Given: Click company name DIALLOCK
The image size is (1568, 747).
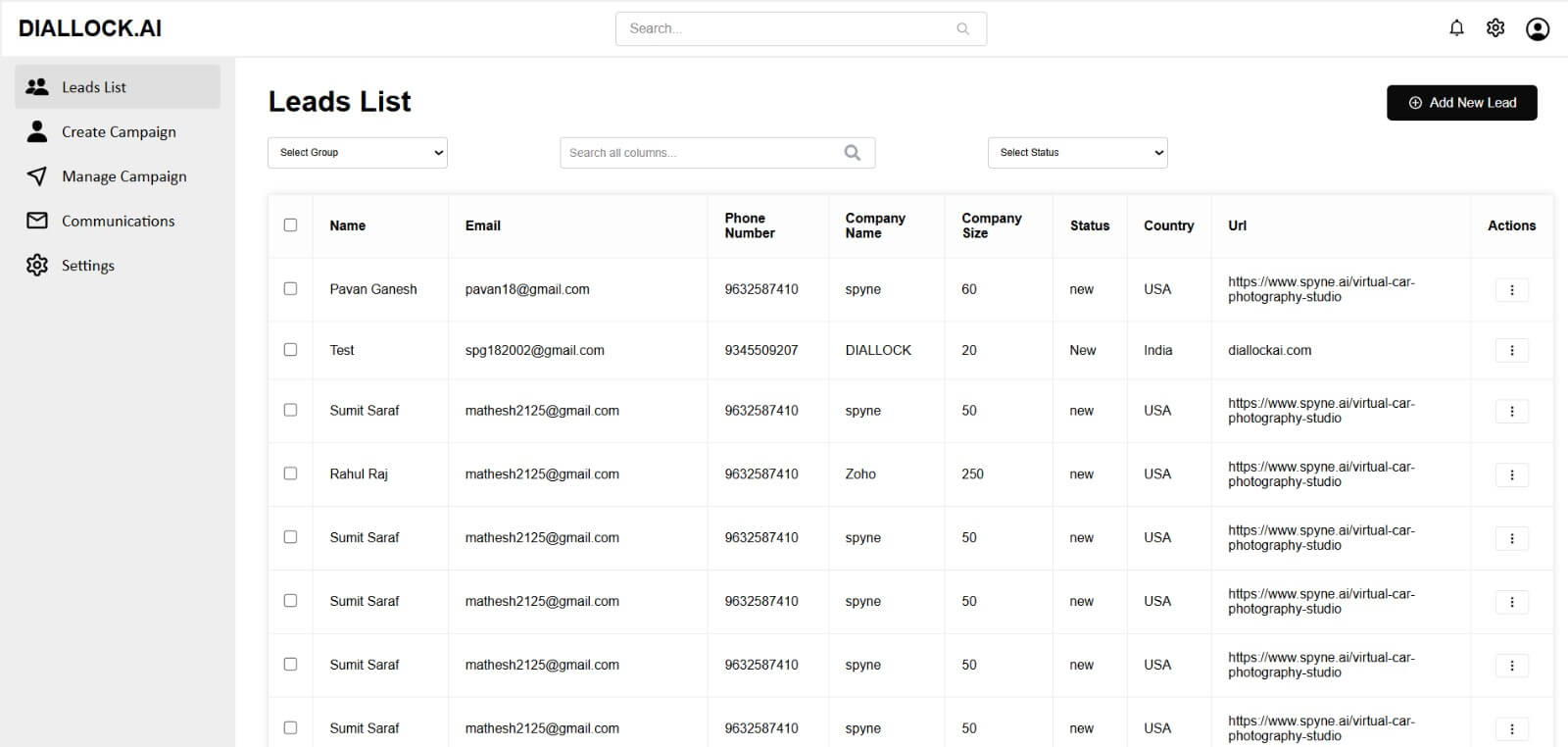Looking at the screenshot, I should point(878,350).
